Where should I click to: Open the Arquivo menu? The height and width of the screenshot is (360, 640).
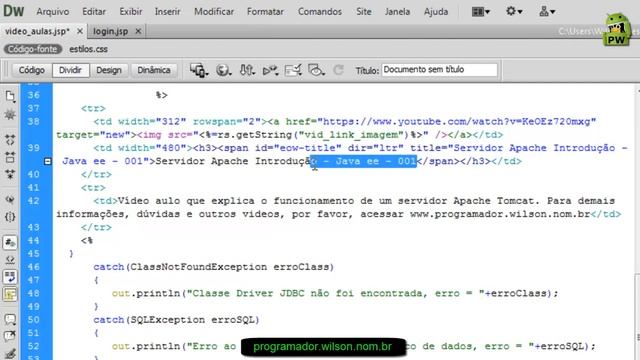[53, 11]
